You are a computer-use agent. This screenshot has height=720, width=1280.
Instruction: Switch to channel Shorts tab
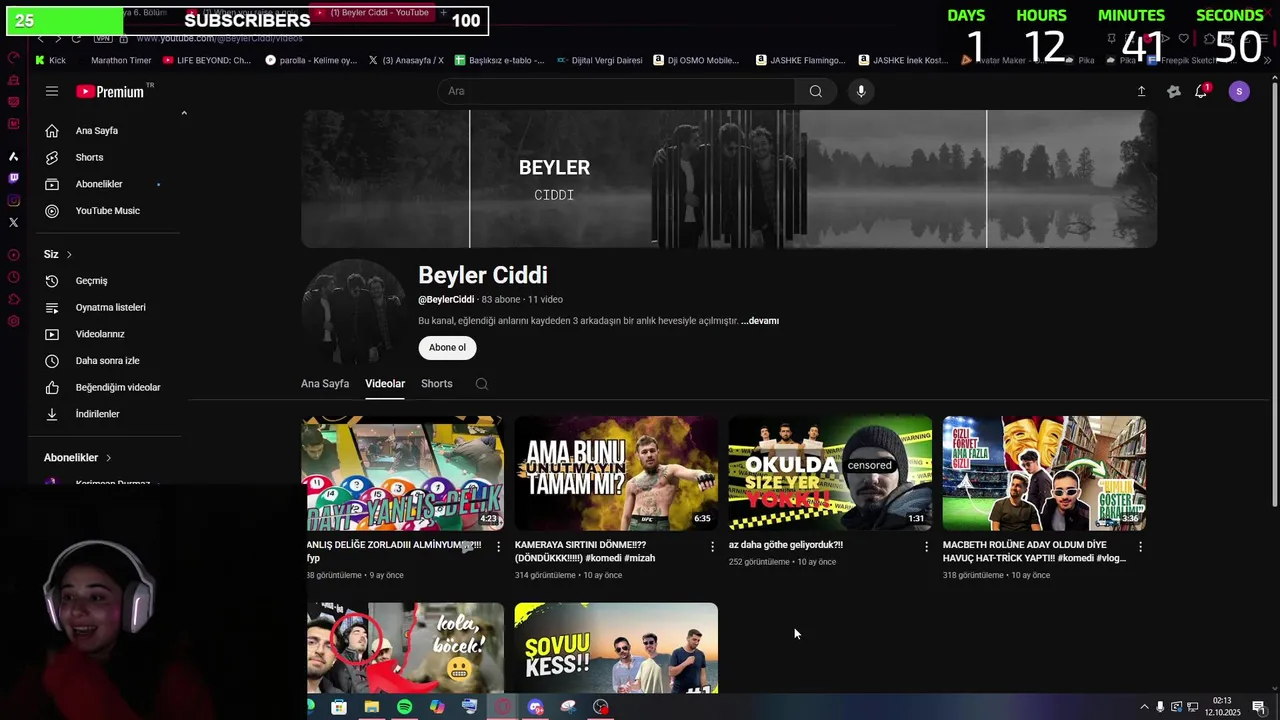coord(437,384)
